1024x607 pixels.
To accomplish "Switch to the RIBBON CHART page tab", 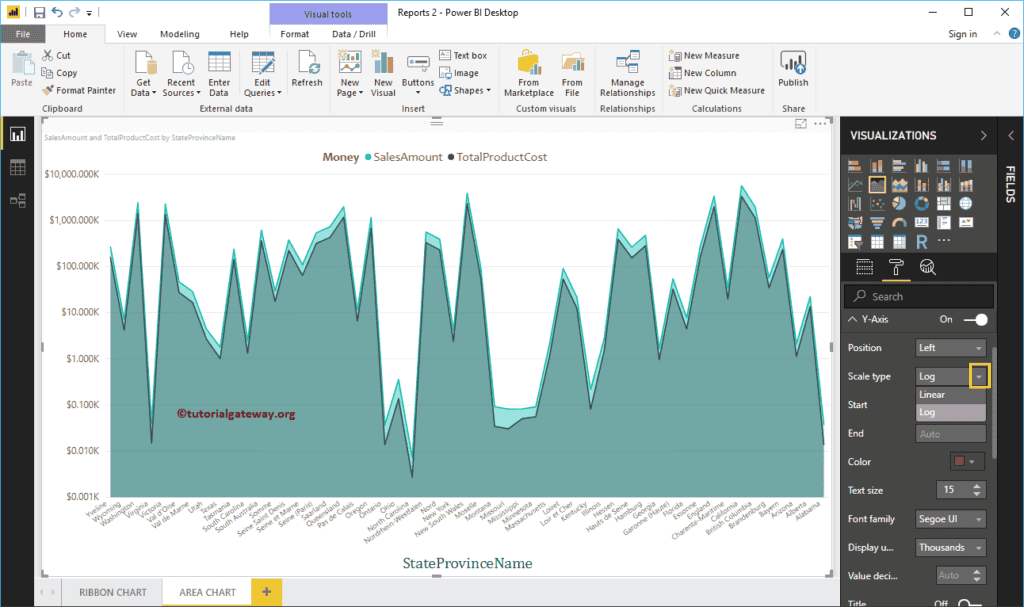I will coord(112,592).
